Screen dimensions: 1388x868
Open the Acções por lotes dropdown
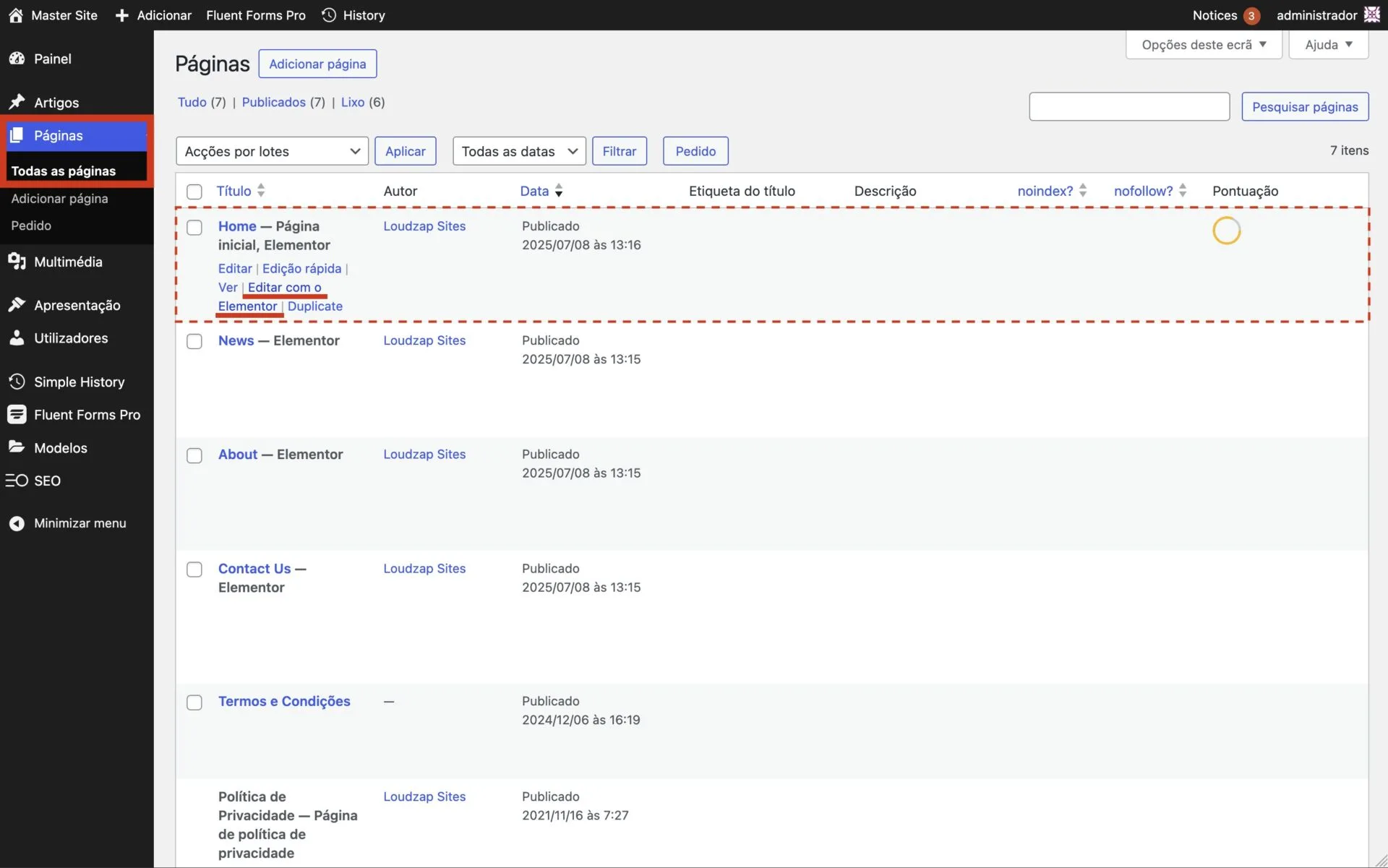(272, 151)
